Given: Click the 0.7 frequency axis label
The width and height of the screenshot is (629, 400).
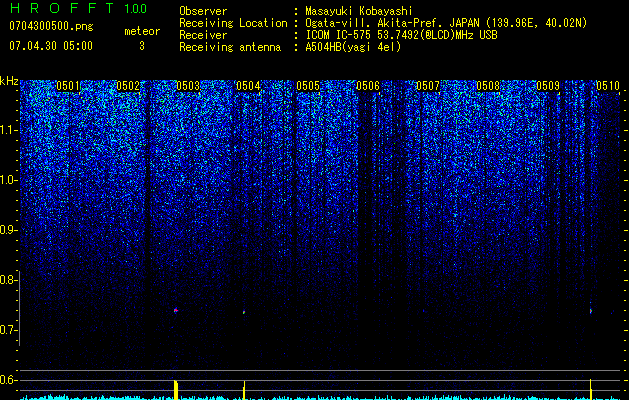Looking at the screenshot, I should (x=8, y=330).
